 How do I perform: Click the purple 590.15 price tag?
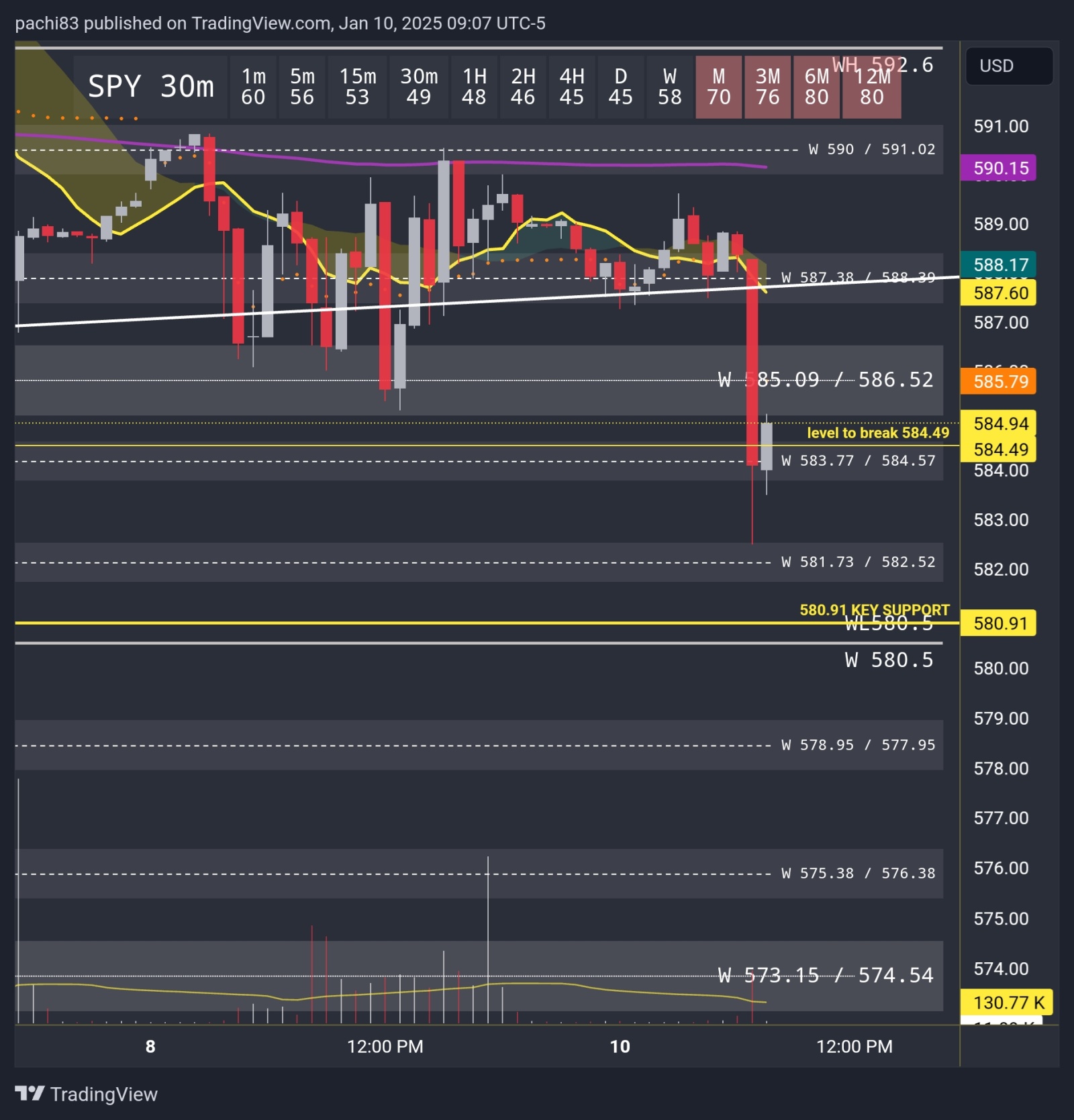click(998, 168)
